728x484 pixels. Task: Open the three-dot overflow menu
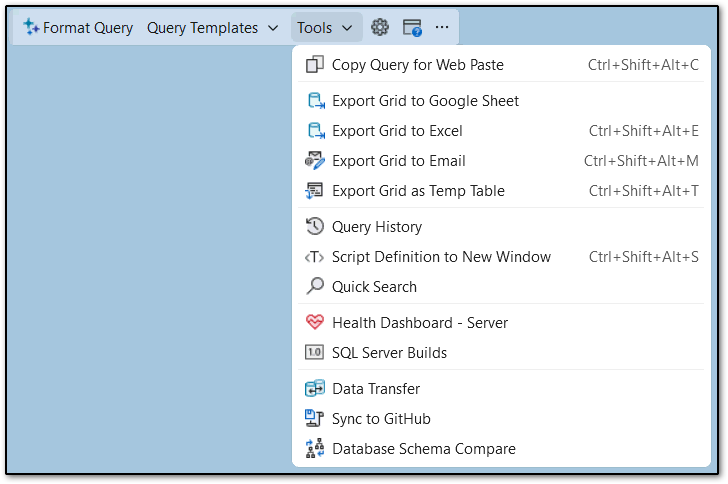(x=442, y=28)
